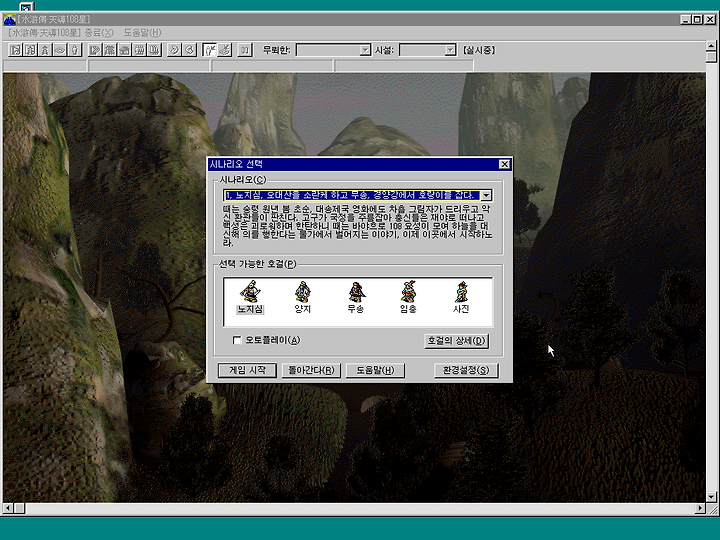Enable the 오토플레이(A) checkbox

click(x=237, y=340)
